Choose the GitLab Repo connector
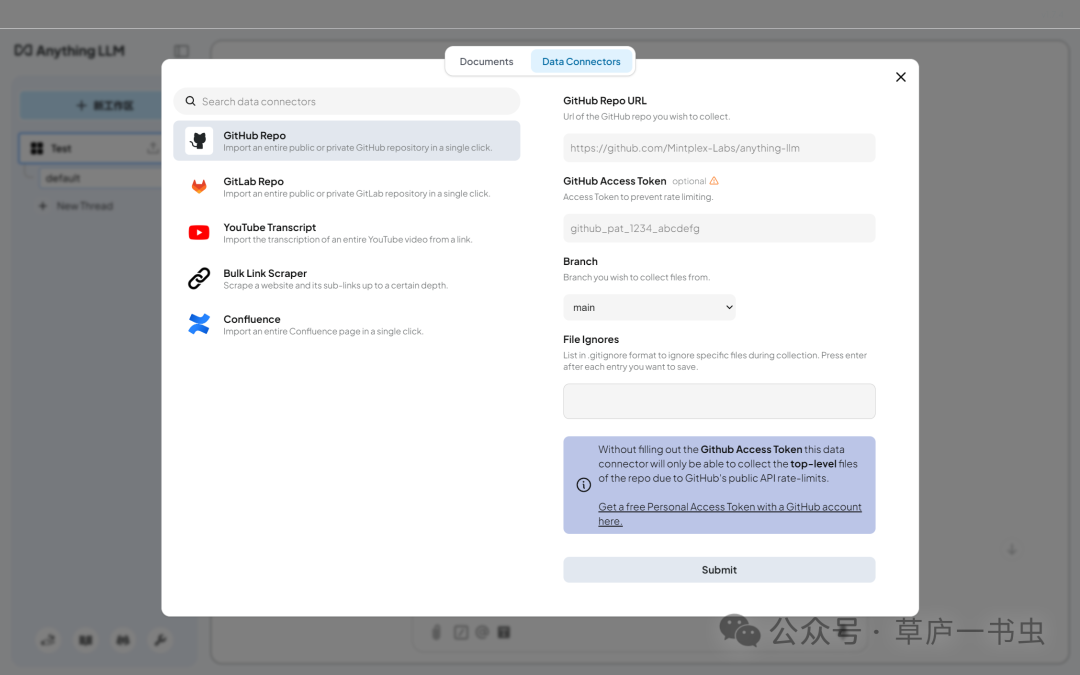 click(346, 187)
